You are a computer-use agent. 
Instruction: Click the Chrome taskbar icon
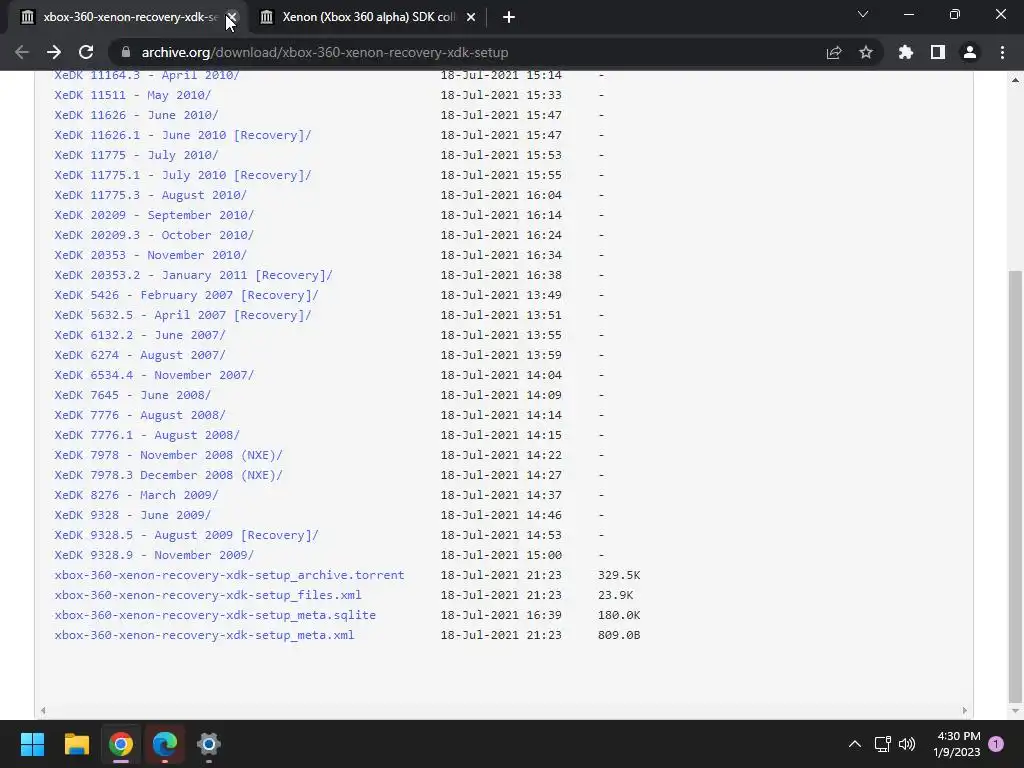pos(121,744)
